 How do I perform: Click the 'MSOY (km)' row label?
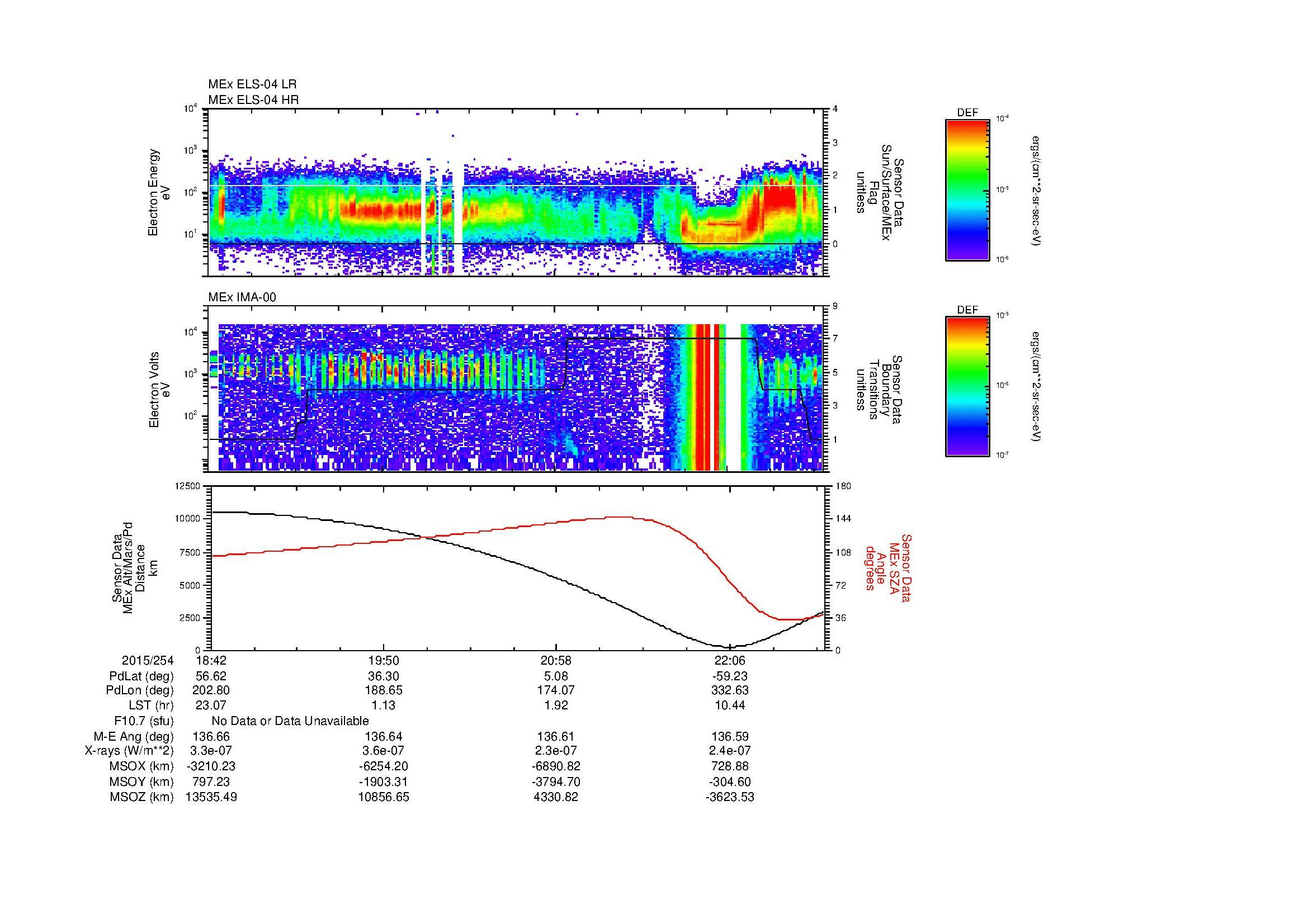141,781
